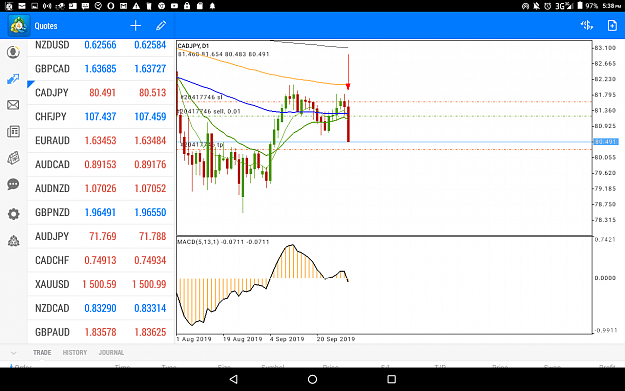Select the XAUUSD quote row

click(101, 284)
